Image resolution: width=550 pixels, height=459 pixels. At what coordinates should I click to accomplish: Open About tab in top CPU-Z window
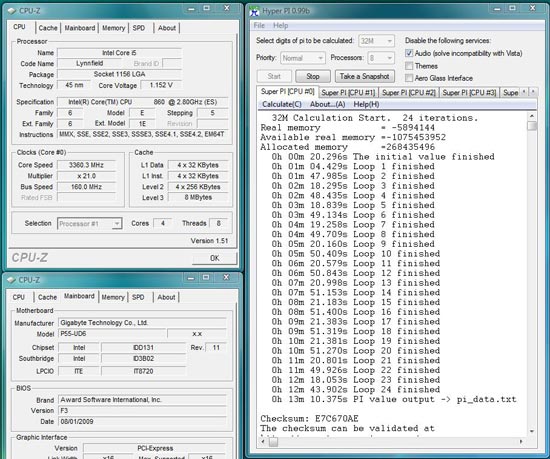pyautogui.click(x=167, y=28)
